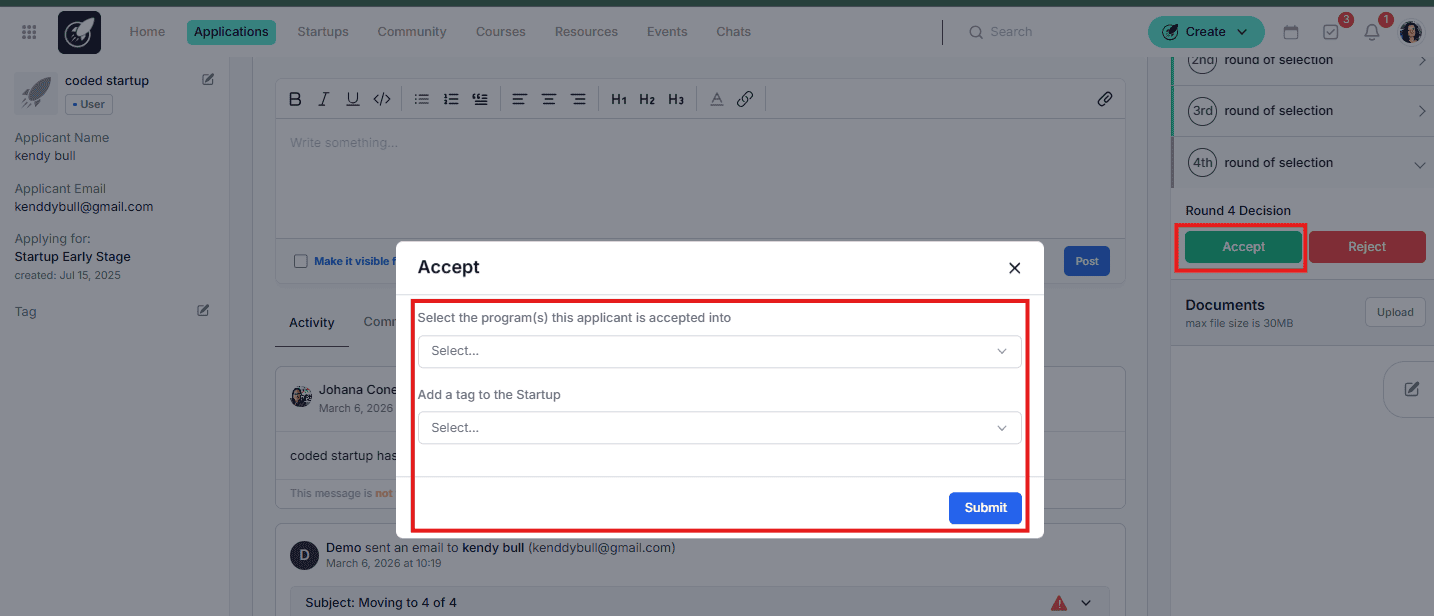1434x616 pixels.
Task: Open the Add a tag dropdown
Action: point(719,428)
